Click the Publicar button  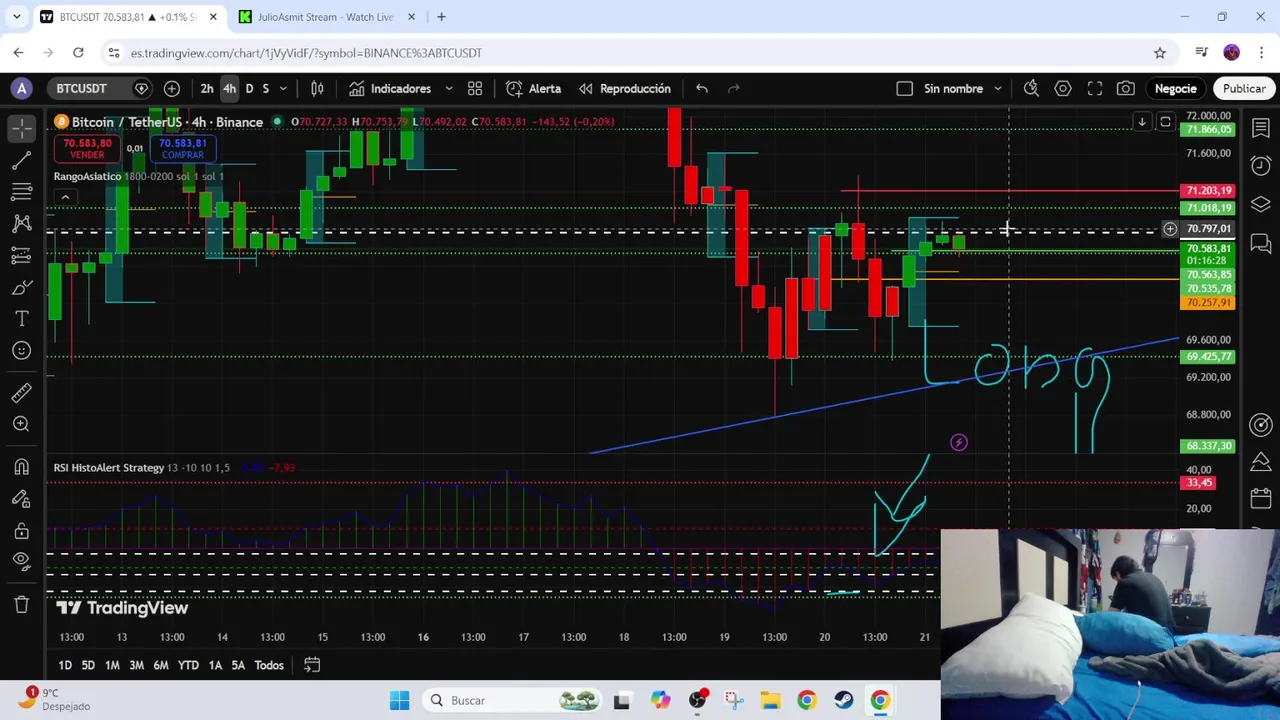pos(1244,89)
